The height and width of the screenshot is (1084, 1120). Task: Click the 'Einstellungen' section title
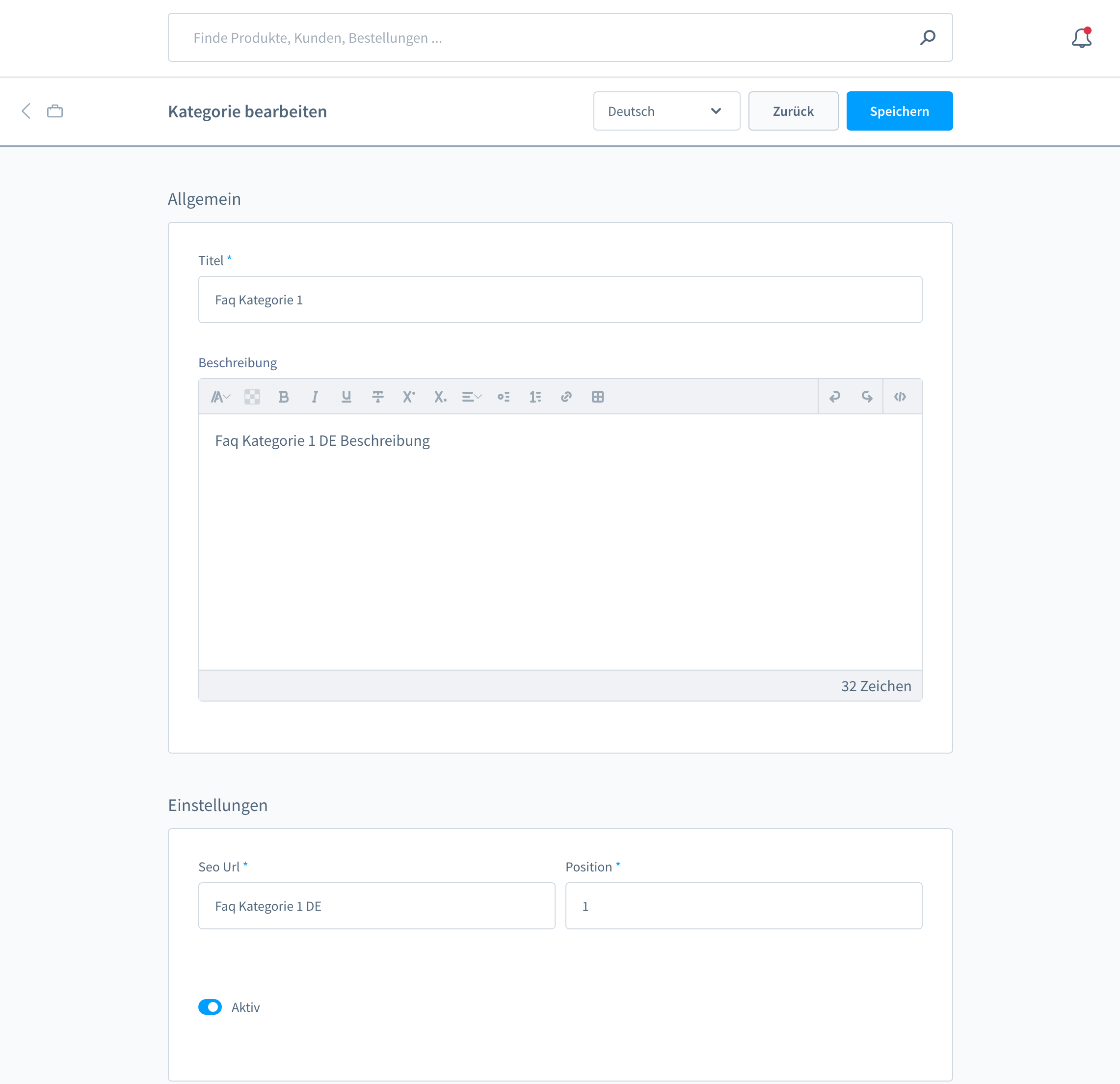pyautogui.click(x=218, y=805)
